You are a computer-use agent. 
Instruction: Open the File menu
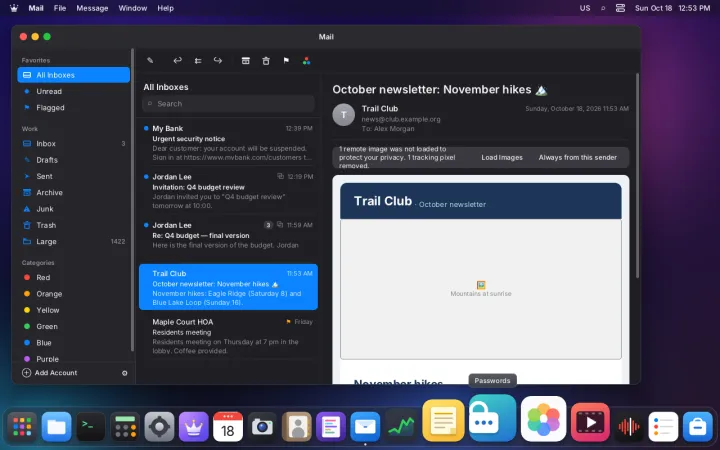[x=60, y=8]
